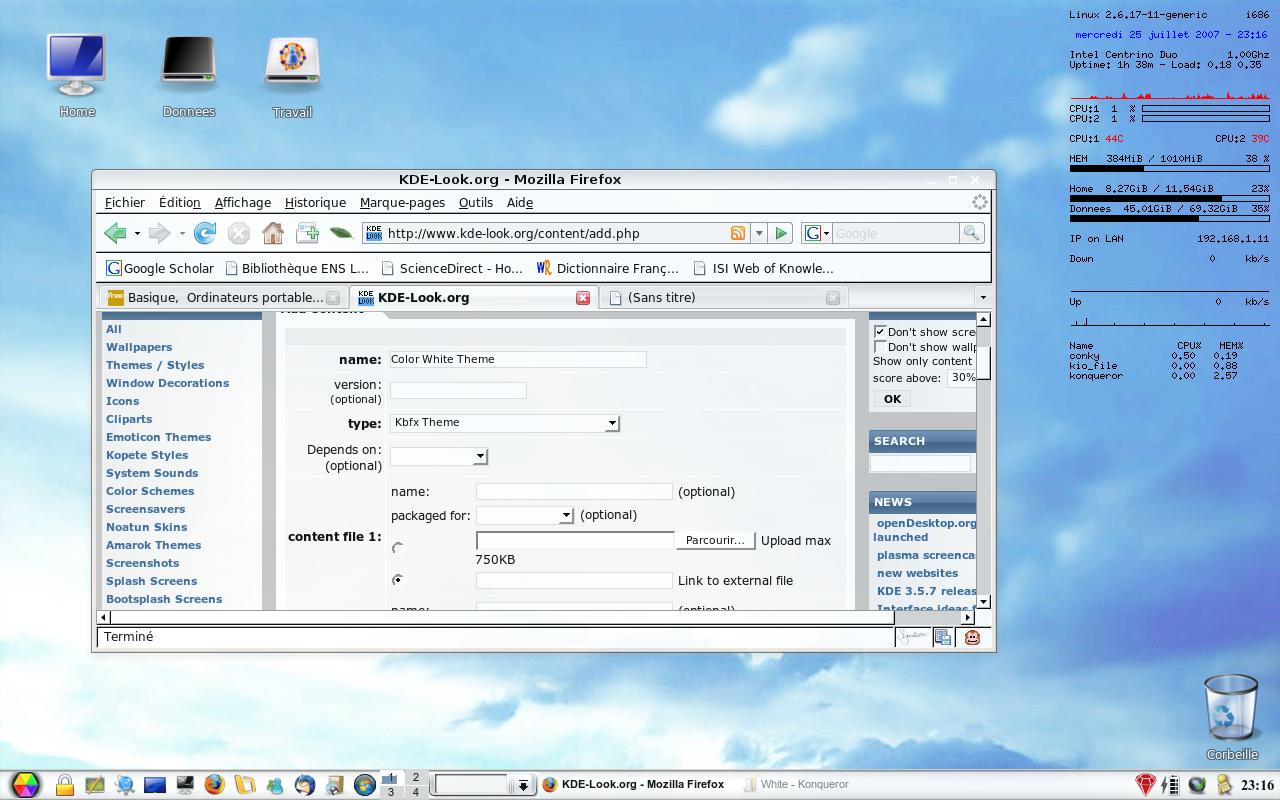Open the Édition menu
Viewport: 1280px width, 800px height.
(179, 202)
